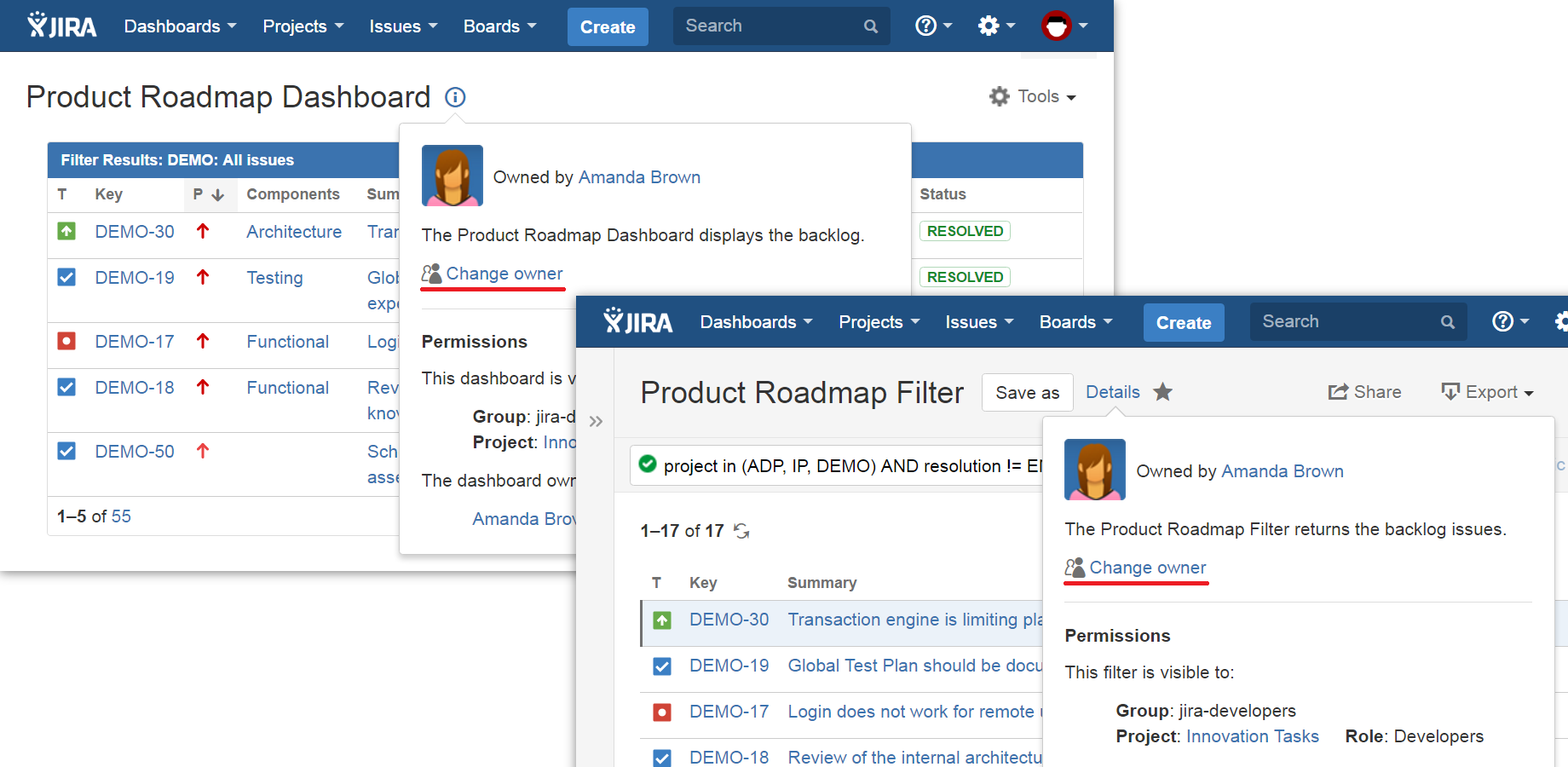This screenshot has height=767, width=1568.
Task: Click Amanda Brown avatar in dashboard popup
Action: point(453,176)
